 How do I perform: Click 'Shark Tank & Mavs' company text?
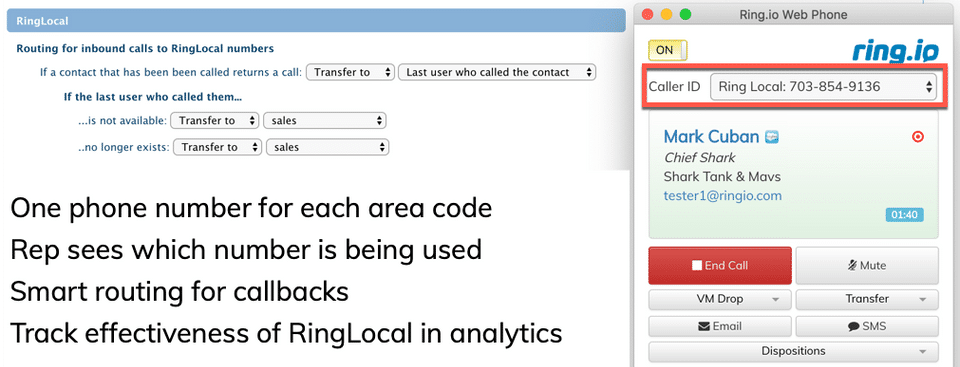[x=722, y=177]
